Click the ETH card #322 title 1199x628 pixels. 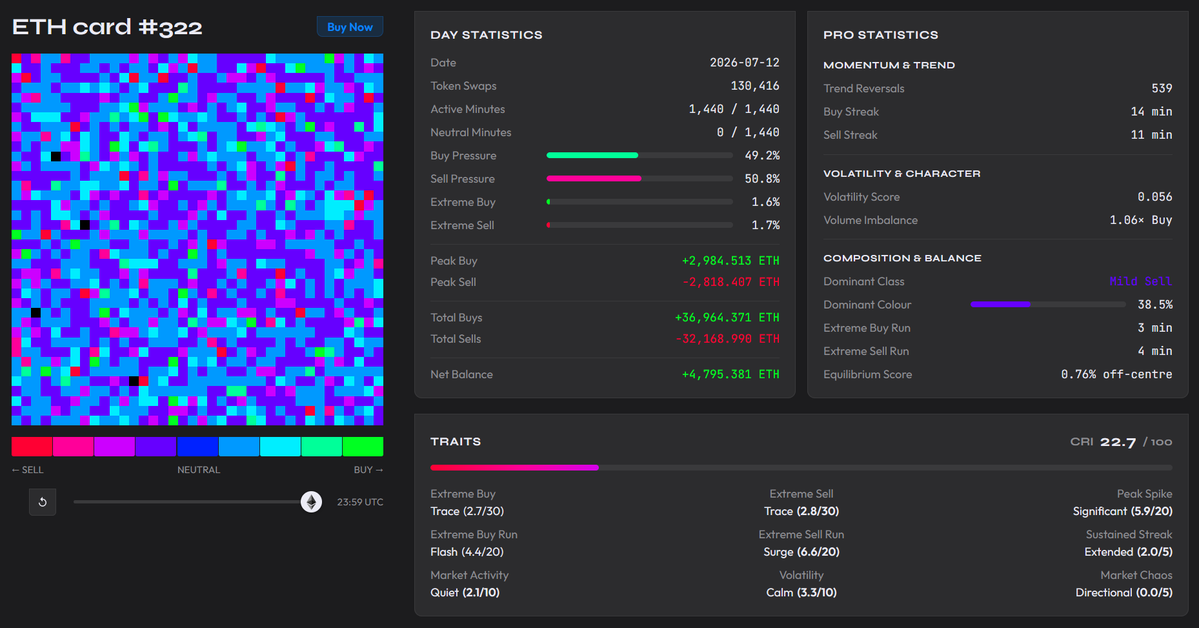tap(107, 28)
